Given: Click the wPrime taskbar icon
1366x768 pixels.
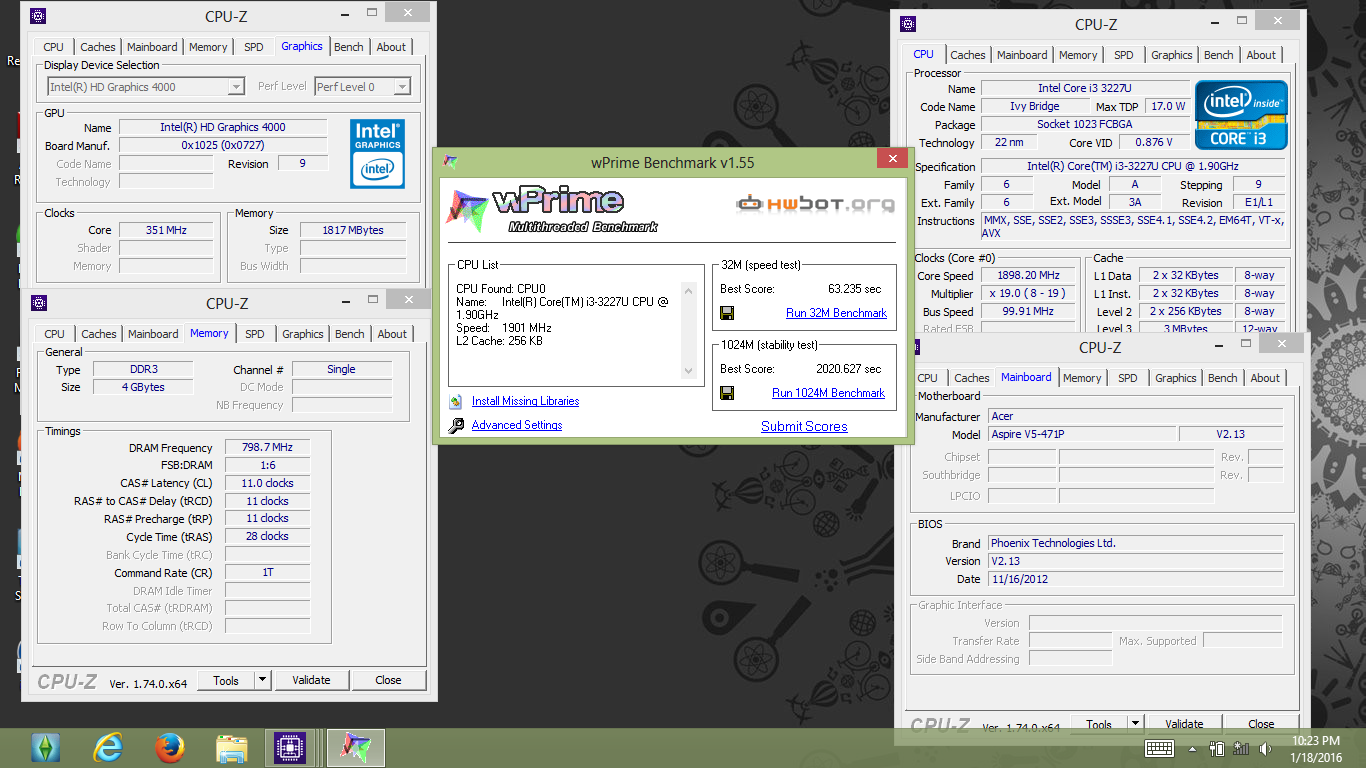Looking at the screenshot, I should pyautogui.click(x=355, y=748).
